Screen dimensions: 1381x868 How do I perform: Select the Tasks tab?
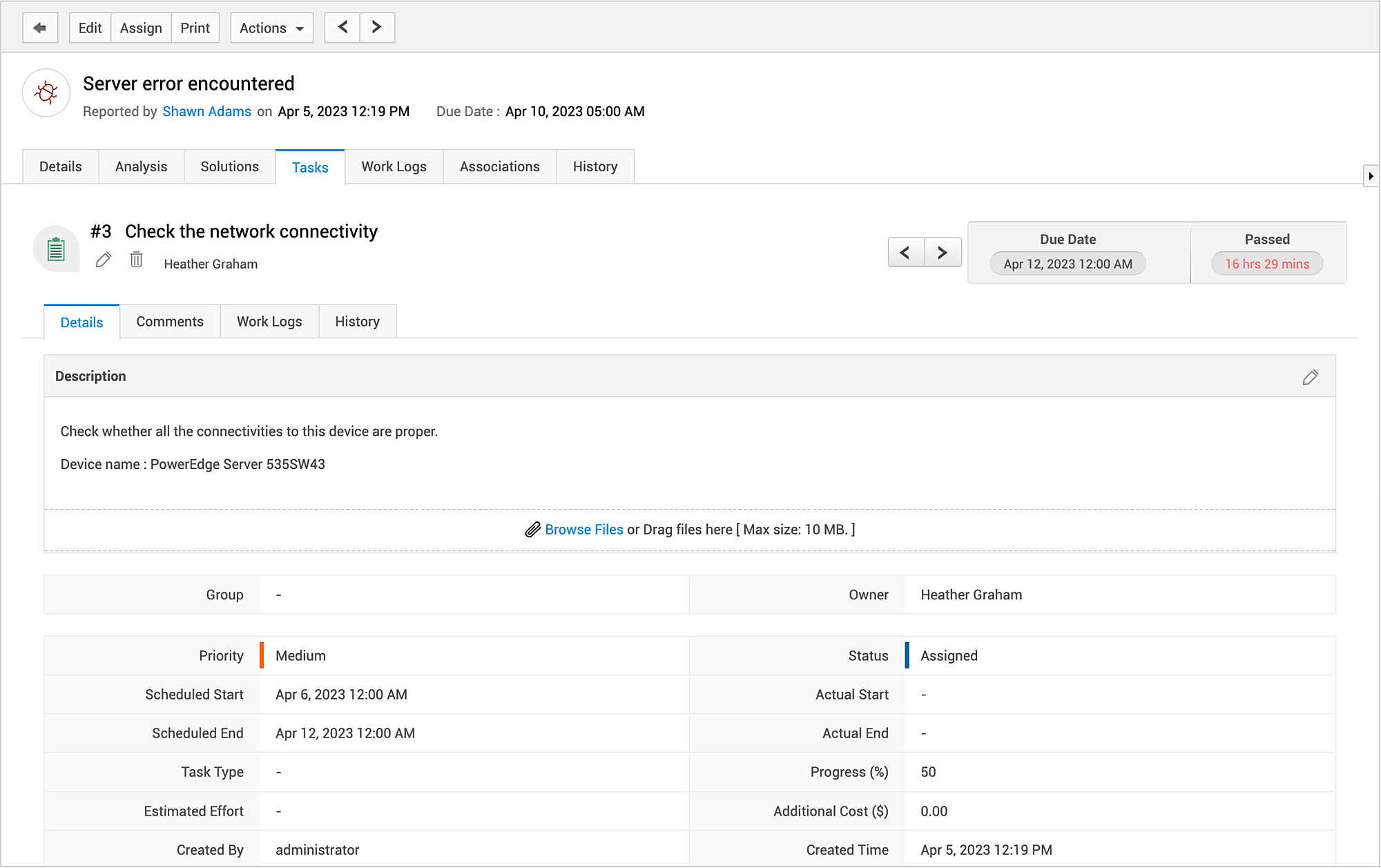[x=310, y=167]
